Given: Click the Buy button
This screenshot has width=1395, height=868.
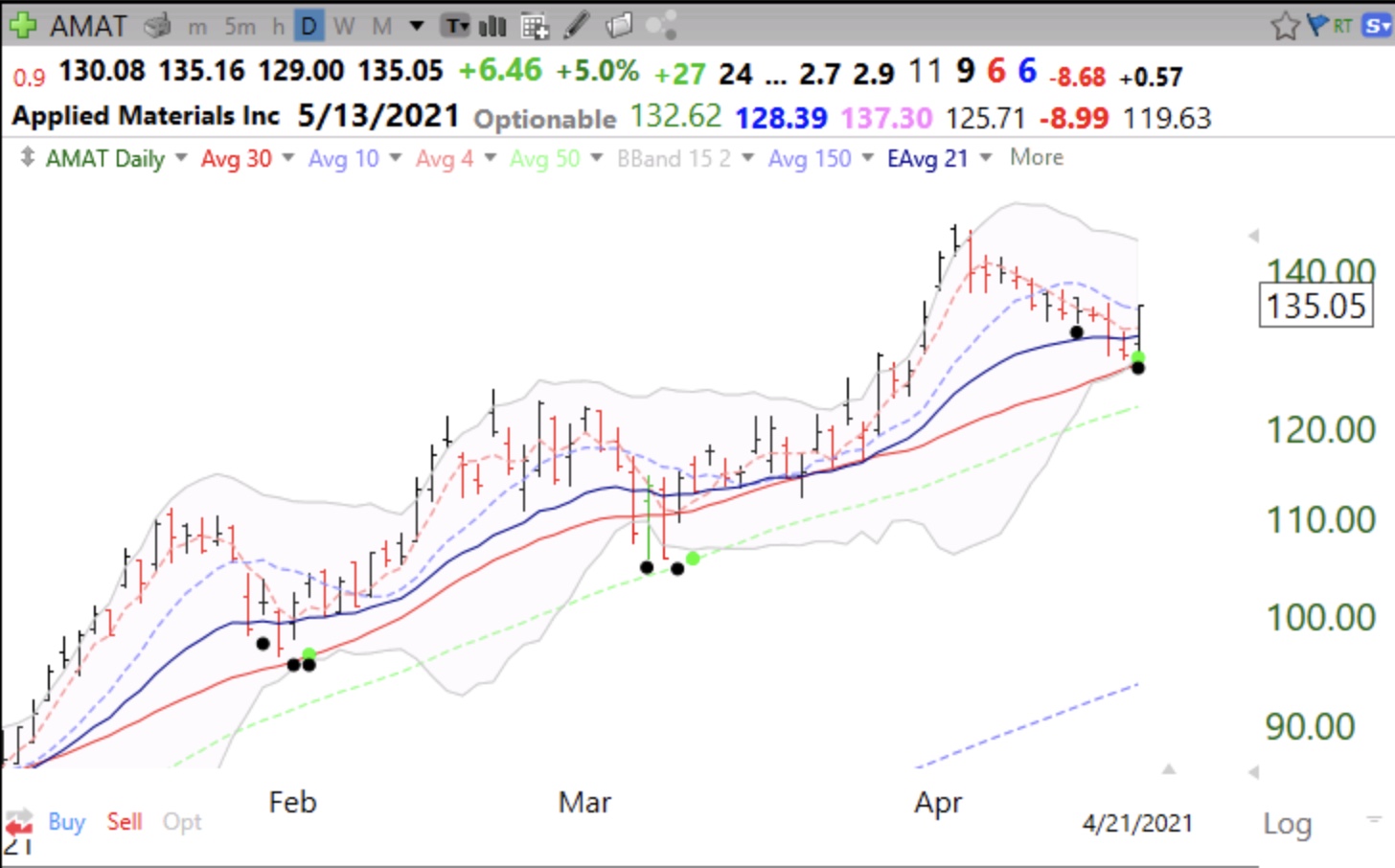Looking at the screenshot, I should [x=67, y=822].
